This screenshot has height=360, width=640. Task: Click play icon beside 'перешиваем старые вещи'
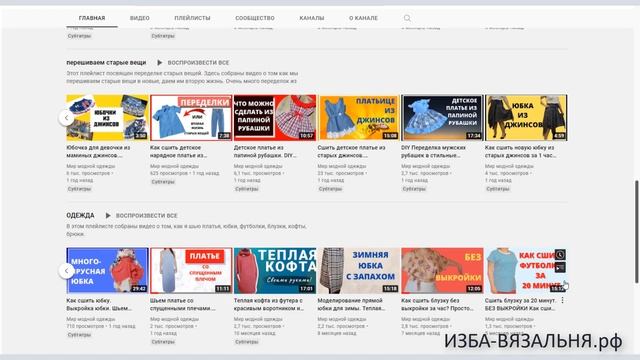pos(160,62)
